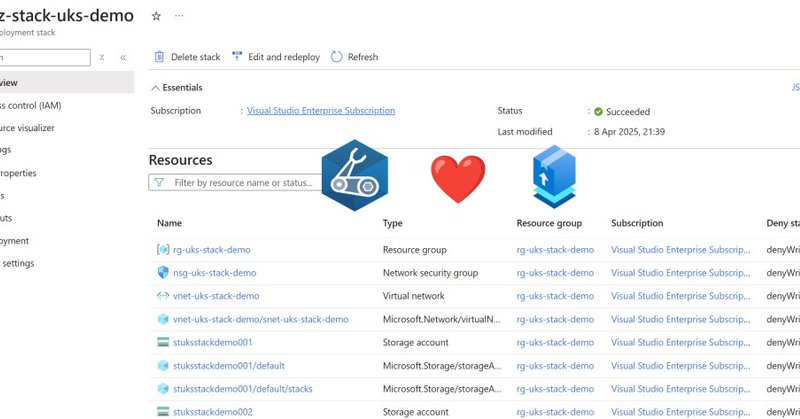
Task: Favorite the stack with the star icon
Action: pos(156,16)
